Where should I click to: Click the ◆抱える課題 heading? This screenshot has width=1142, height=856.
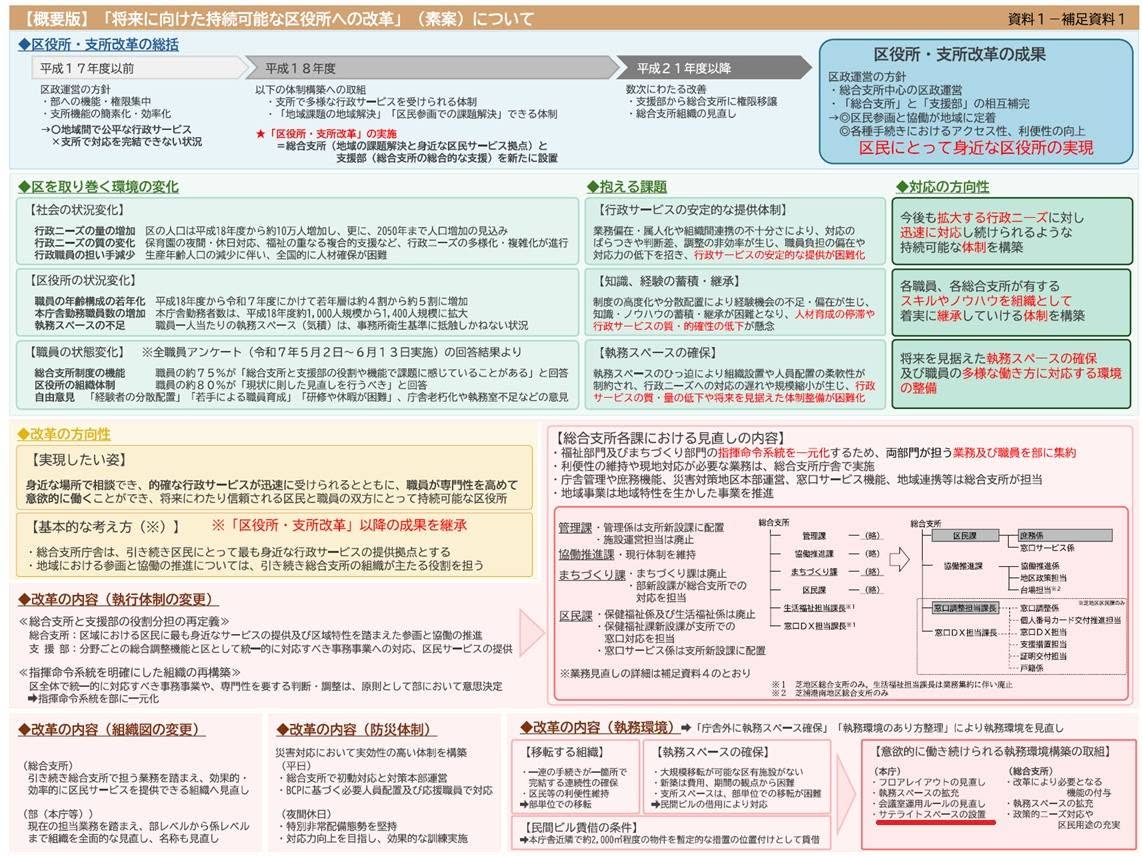coord(626,186)
